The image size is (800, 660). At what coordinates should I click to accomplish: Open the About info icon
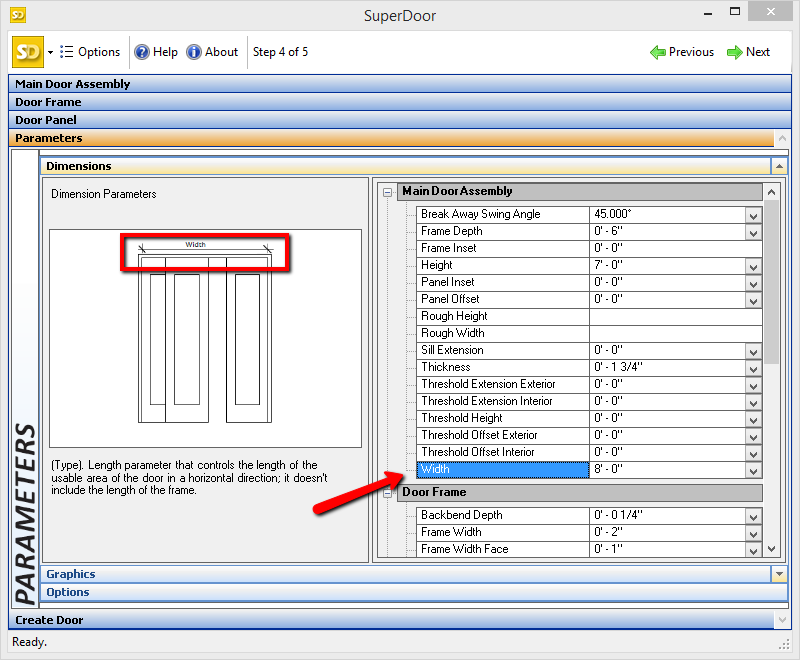pos(193,52)
